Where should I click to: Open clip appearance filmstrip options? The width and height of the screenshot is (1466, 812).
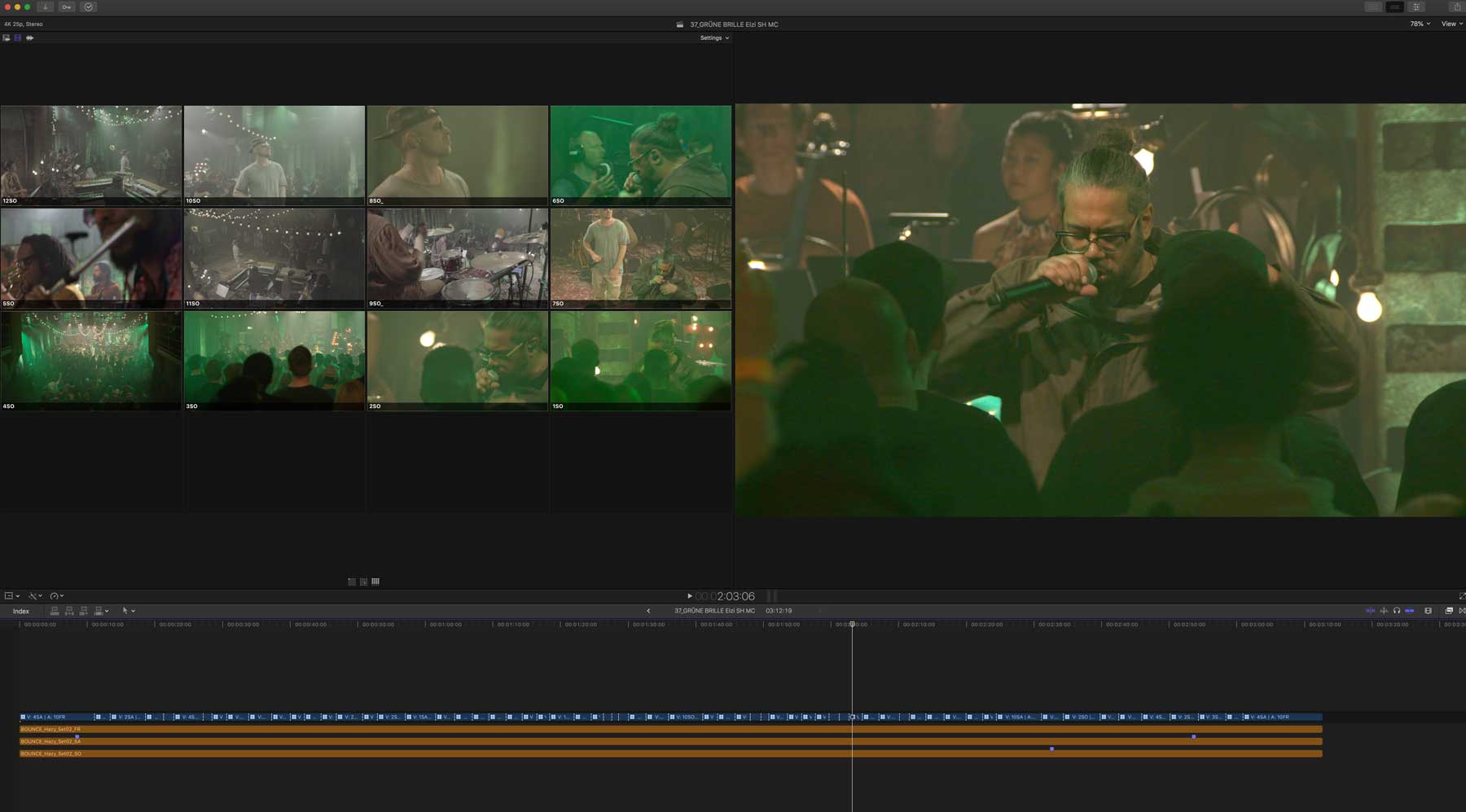click(x=1429, y=611)
